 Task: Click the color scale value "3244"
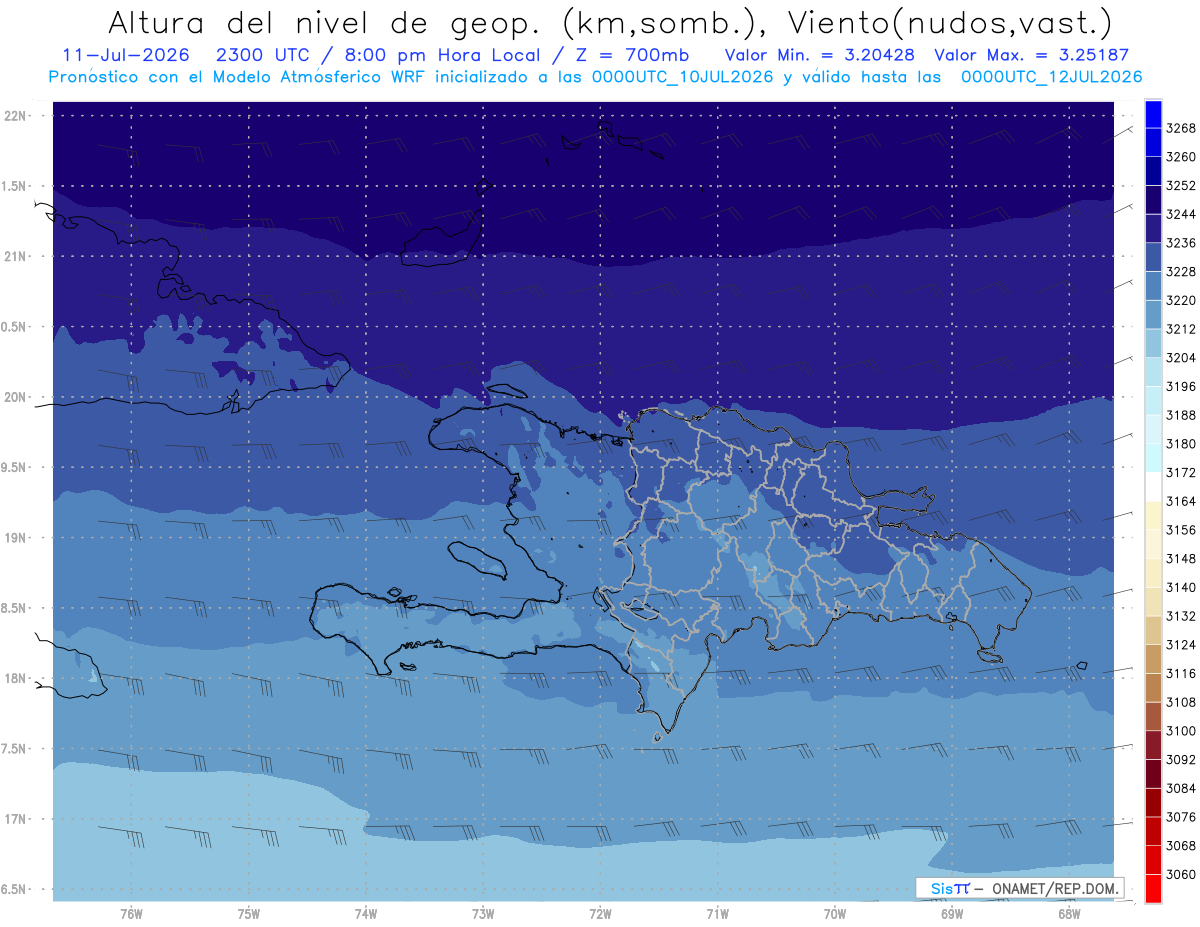coord(1181,214)
